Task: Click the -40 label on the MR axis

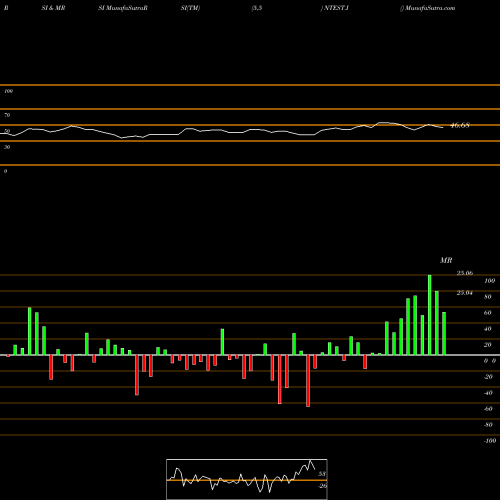Action: coord(488,393)
